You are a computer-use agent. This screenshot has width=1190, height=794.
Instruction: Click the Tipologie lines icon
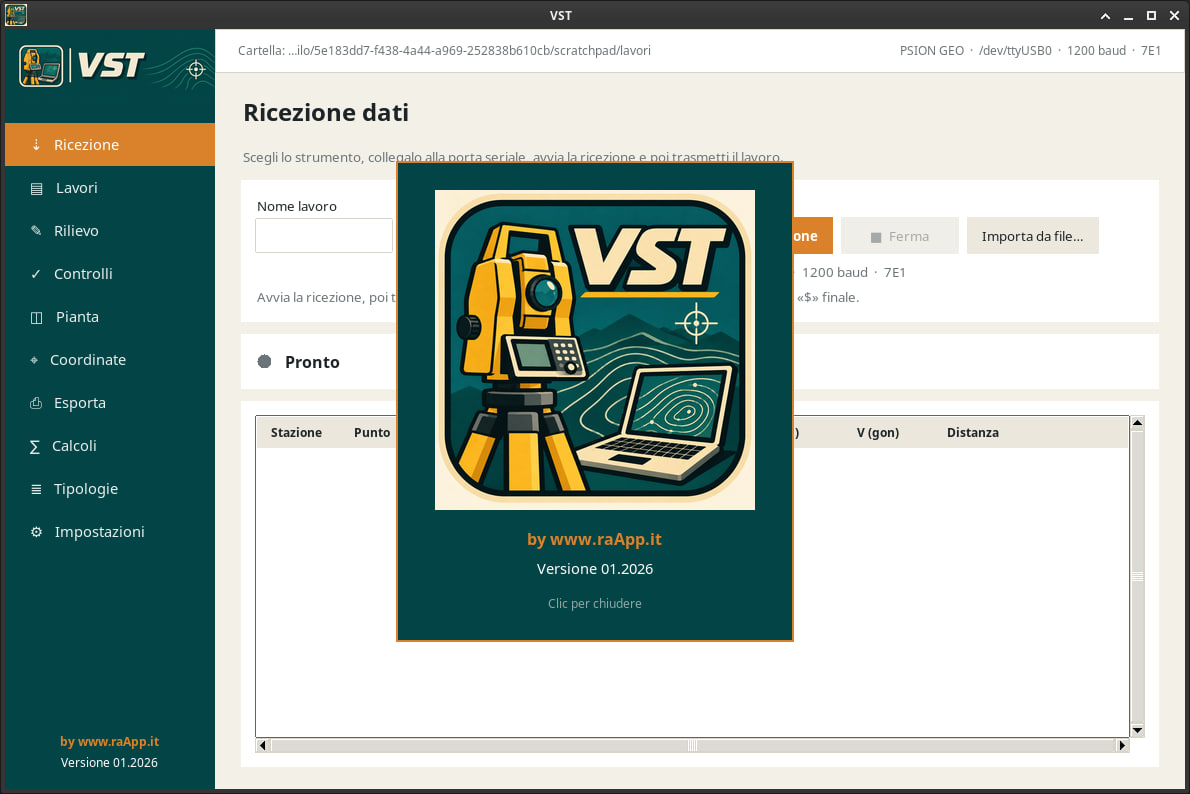[x=36, y=490]
